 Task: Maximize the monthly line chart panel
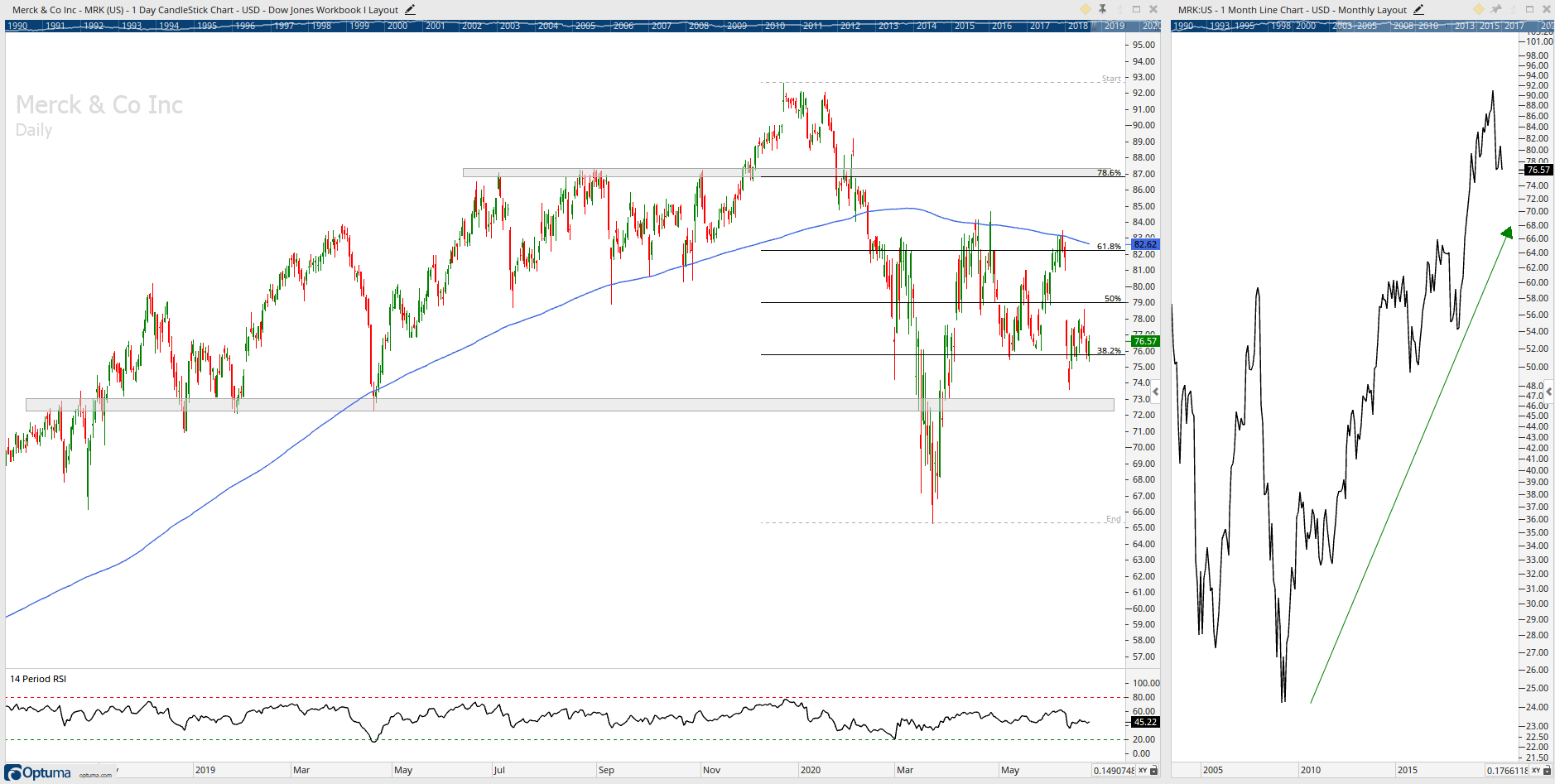click(1530, 9)
